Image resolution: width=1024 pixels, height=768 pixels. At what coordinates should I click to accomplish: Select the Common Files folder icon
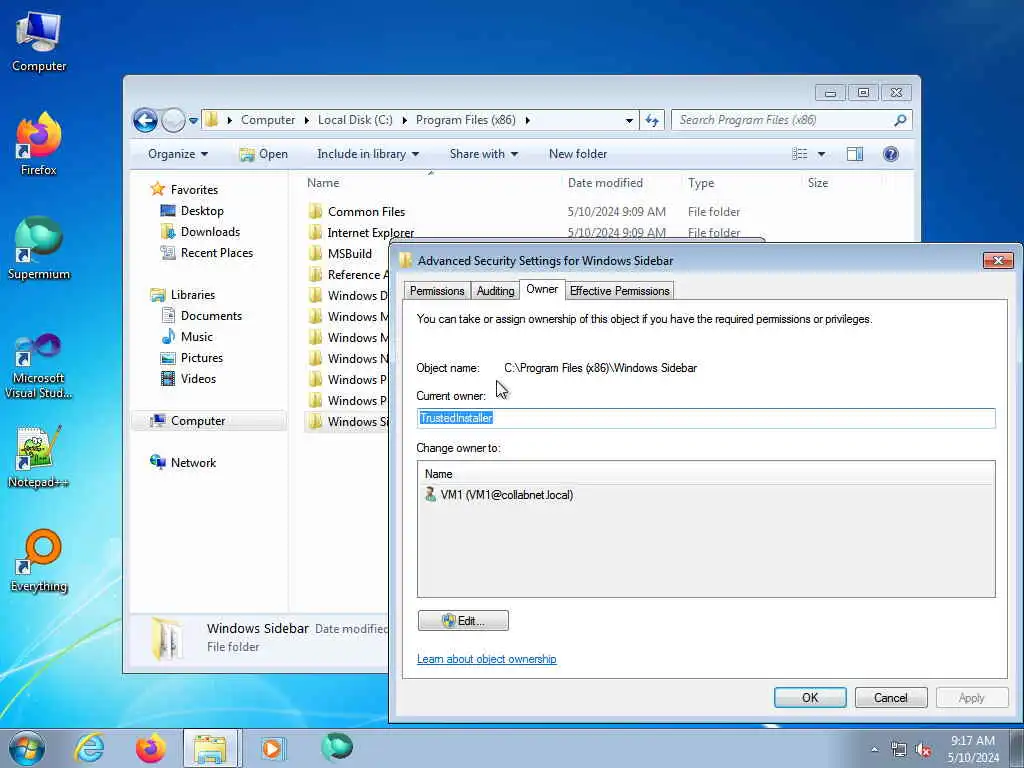pyautogui.click(x=315, y=211)
